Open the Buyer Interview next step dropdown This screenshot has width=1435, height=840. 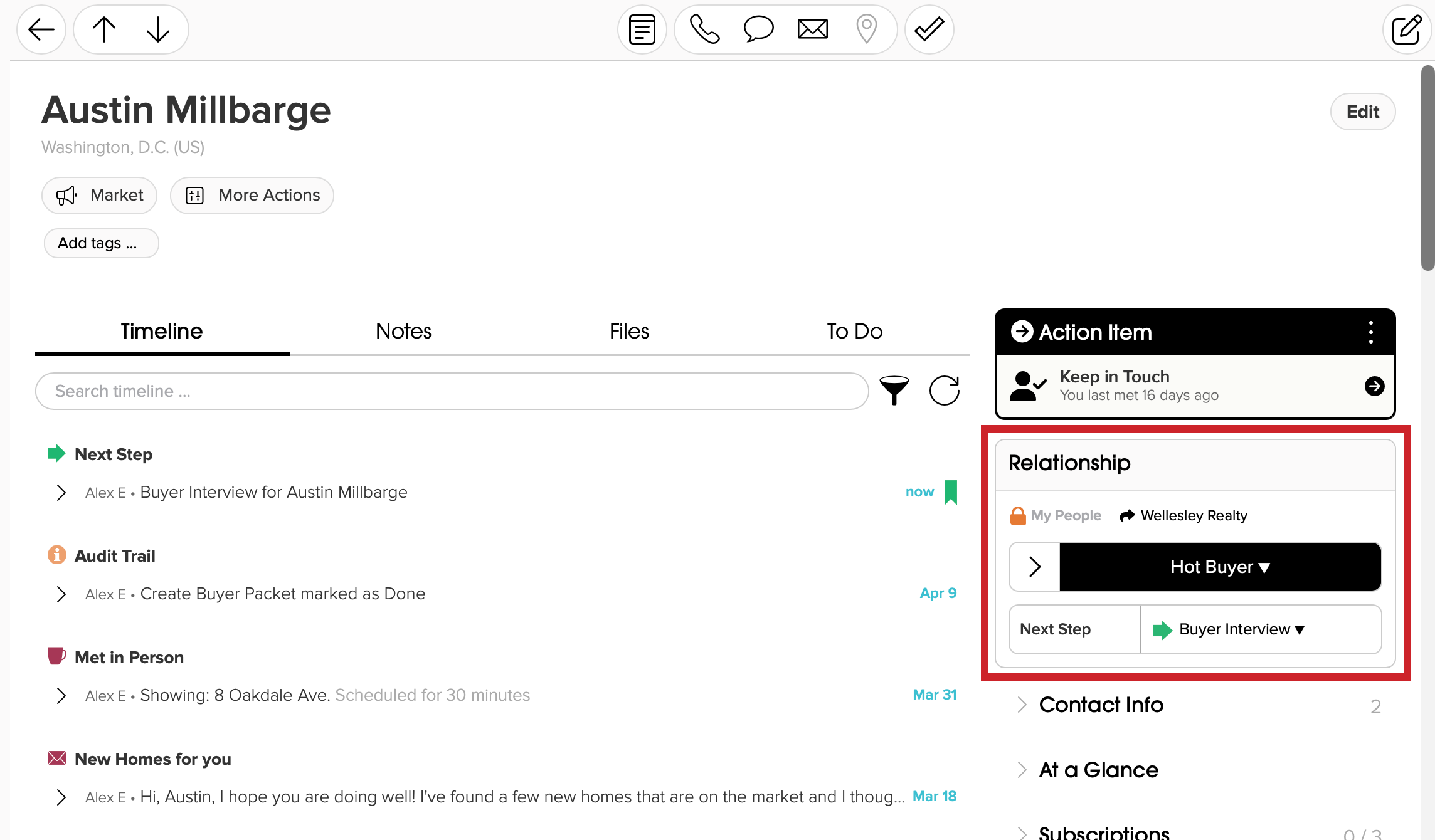point(1242,629)
